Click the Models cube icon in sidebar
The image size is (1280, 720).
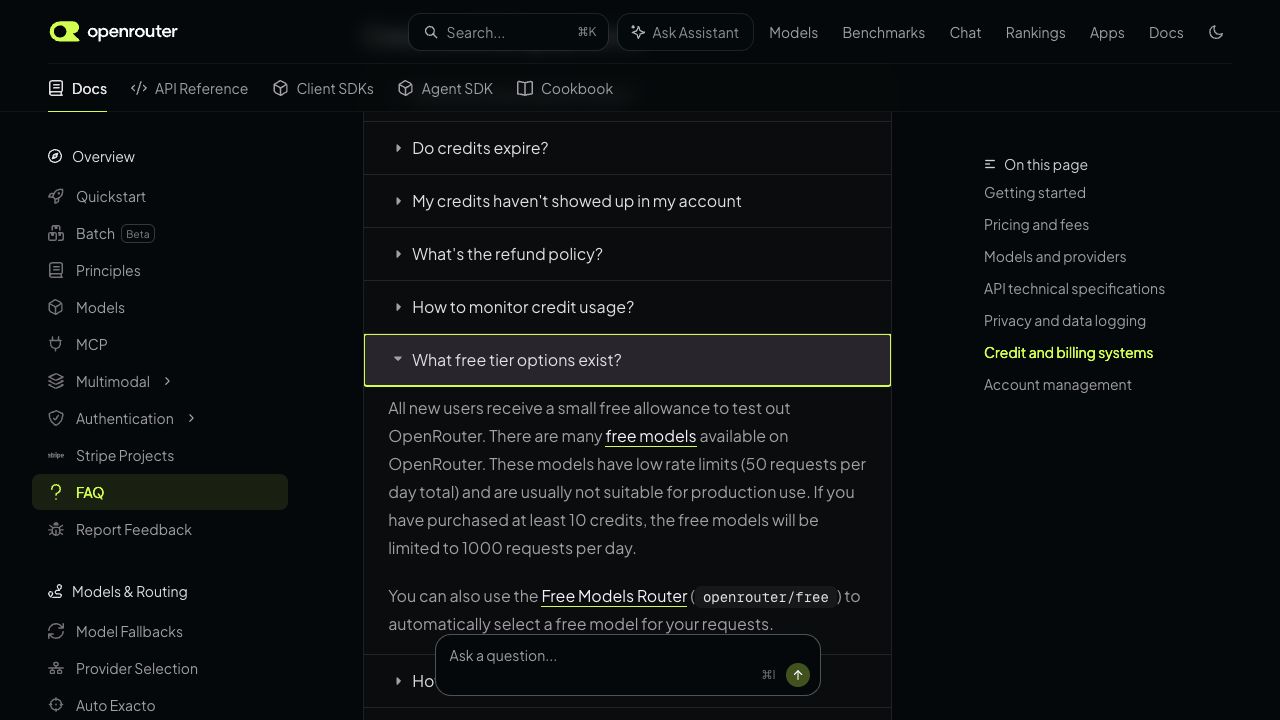(x=56, y=308)
